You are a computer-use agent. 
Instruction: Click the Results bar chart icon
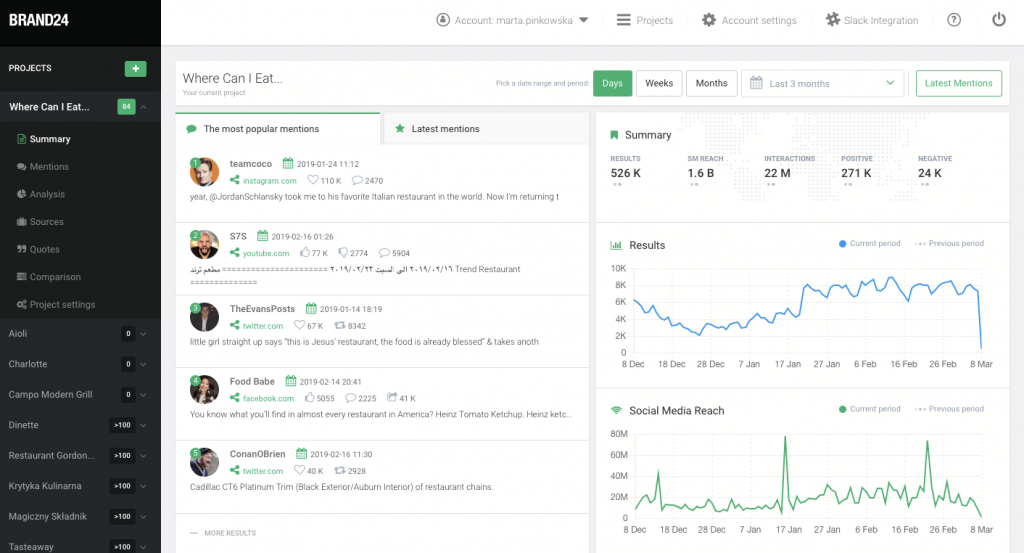click(616, 245)
